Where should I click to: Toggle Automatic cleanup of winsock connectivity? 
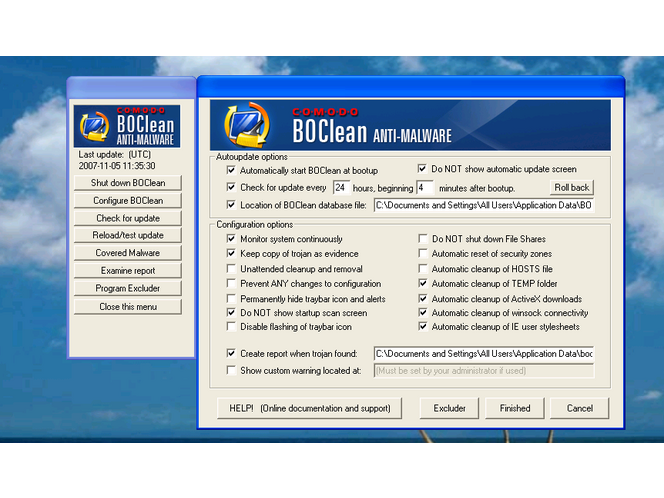click(x=423, y=313)
